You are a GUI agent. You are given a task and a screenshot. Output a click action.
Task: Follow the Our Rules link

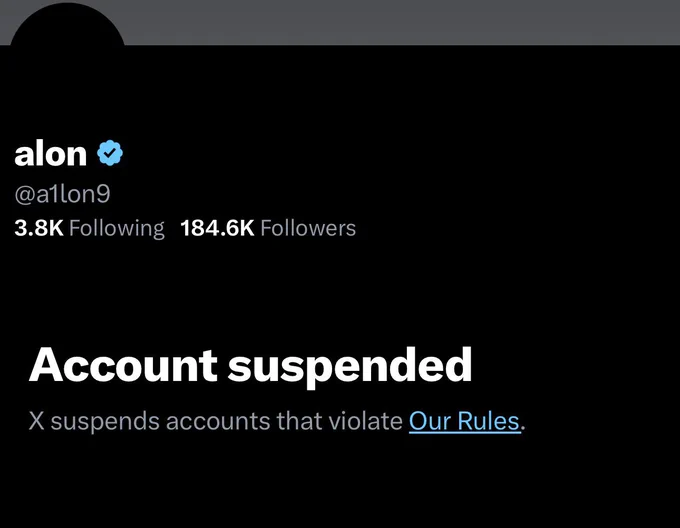click(x=464, y=421)
